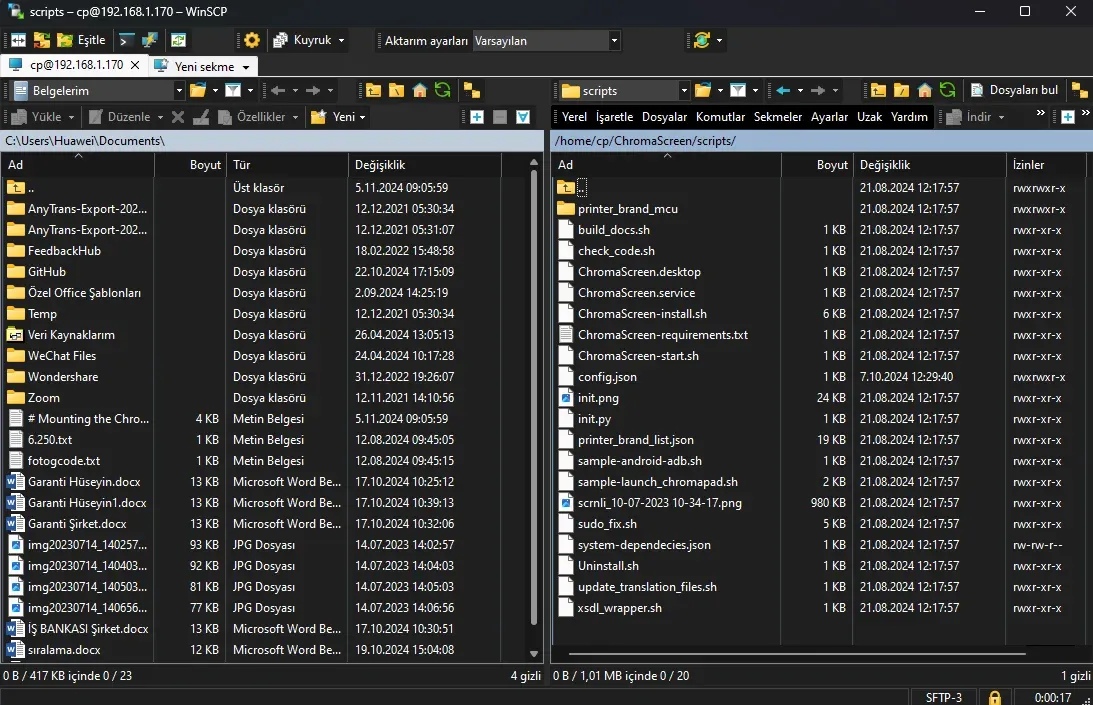Open the Komutlar menu
Viewport: 1093px width, 705px height.
(720, 116)
